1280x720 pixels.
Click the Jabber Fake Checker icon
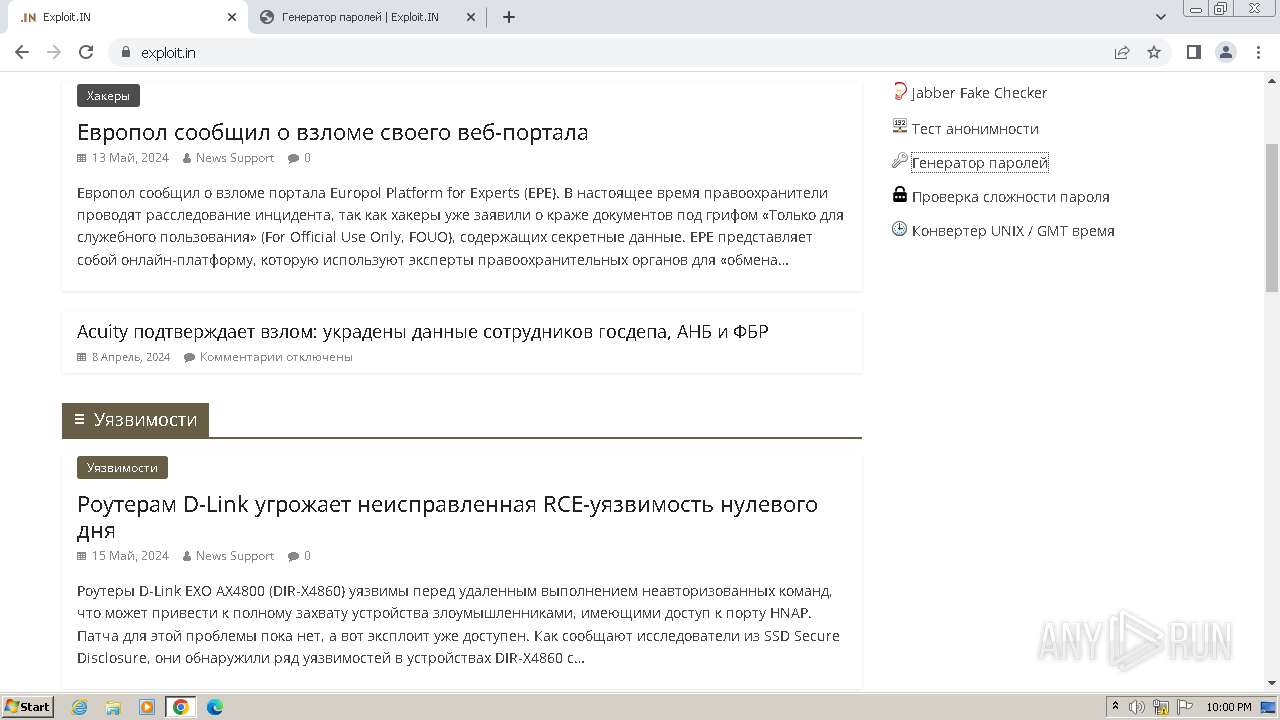[x=900, y=92]
